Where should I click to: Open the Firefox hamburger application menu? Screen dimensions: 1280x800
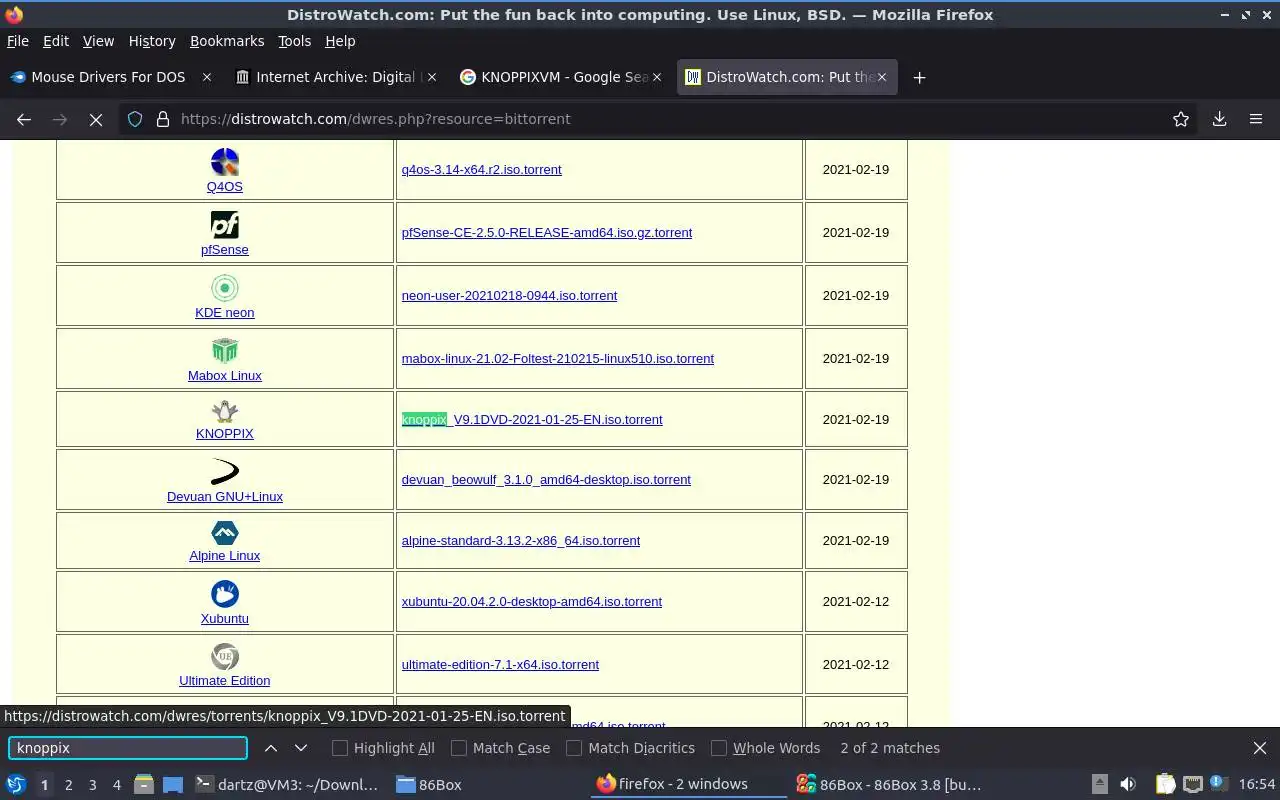(1256, 119)
